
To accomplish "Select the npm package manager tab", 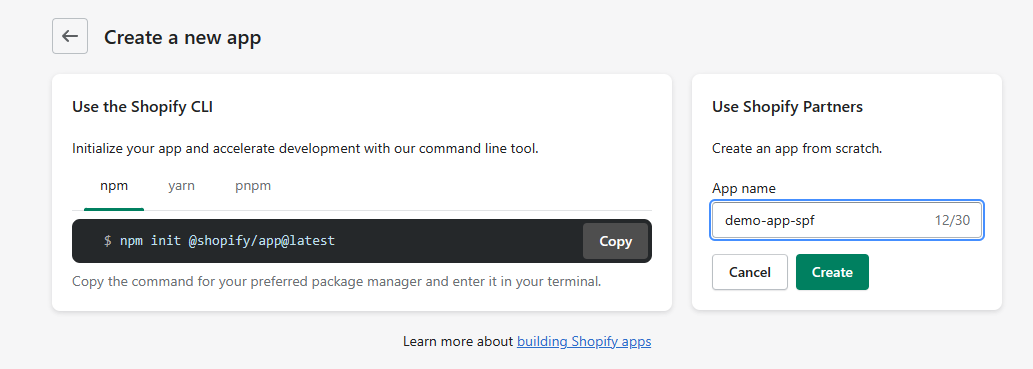I will (x=114, y=186).
